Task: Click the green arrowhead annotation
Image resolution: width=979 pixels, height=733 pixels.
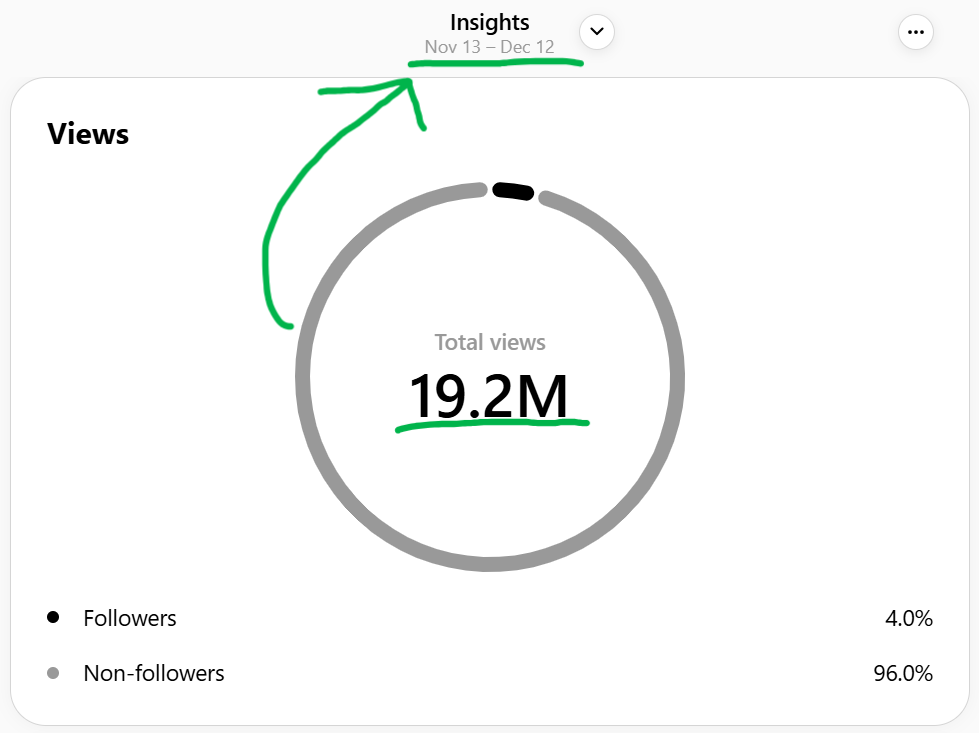Action: pos(412,92)
